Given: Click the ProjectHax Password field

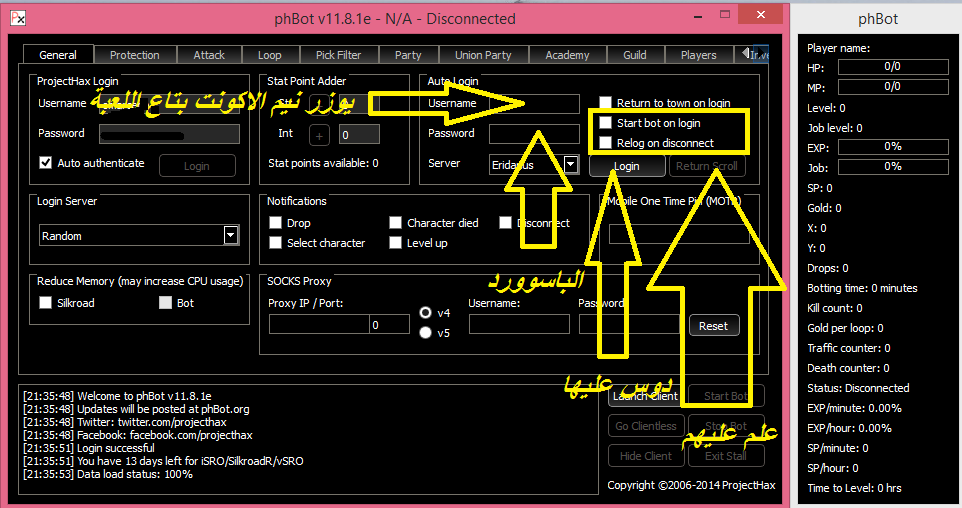Looking at the screenshot, I should (169, 134).
